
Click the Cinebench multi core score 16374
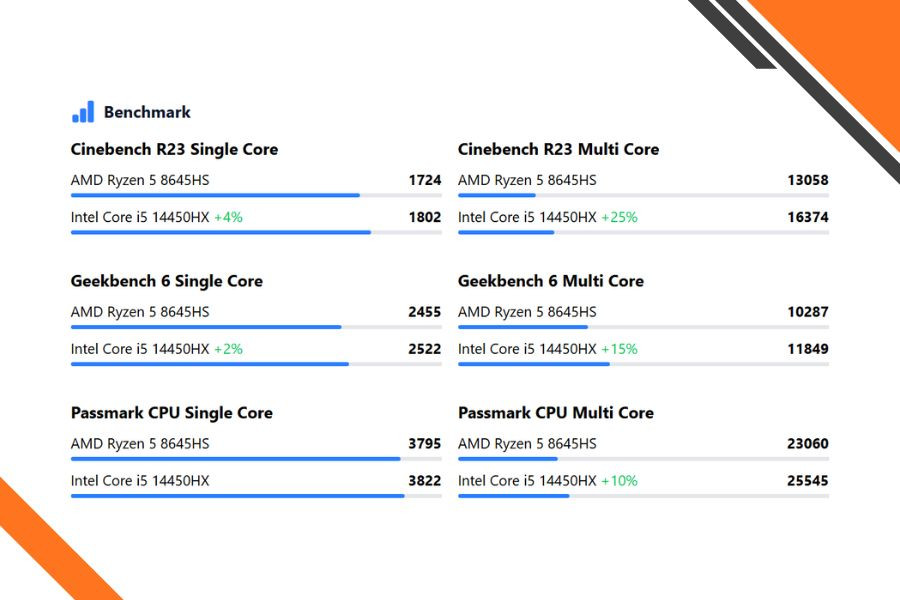[x=807, y=217]
